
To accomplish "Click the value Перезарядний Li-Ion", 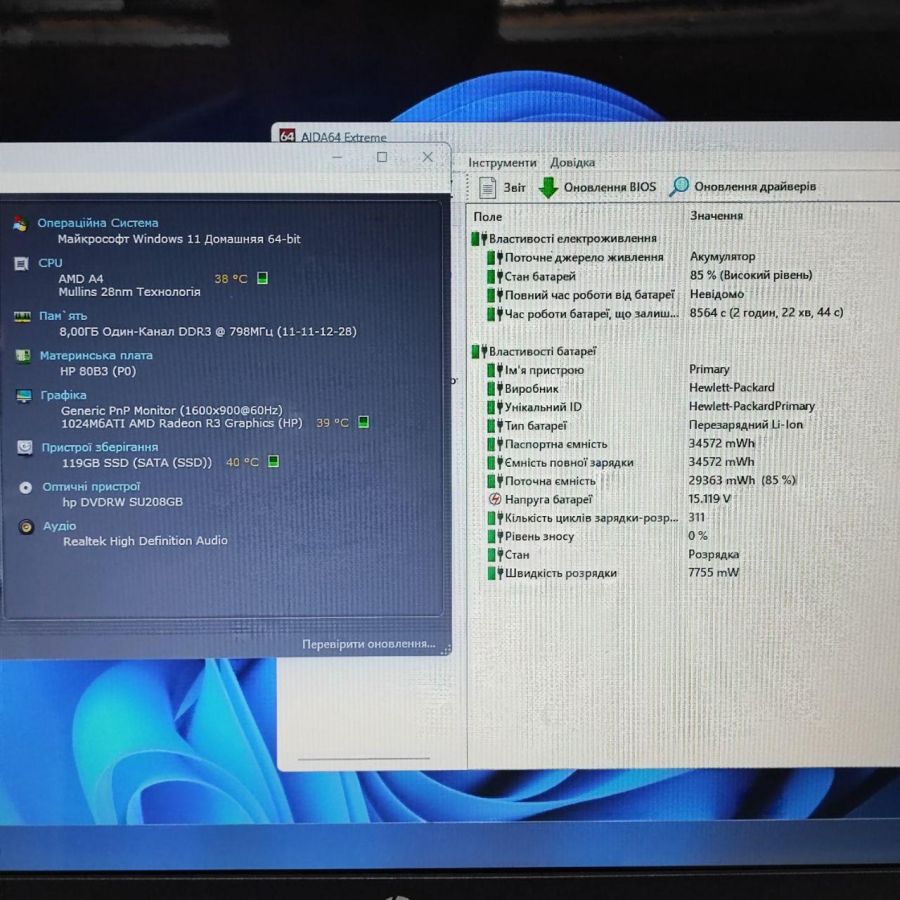I will [x=745, y=424].
